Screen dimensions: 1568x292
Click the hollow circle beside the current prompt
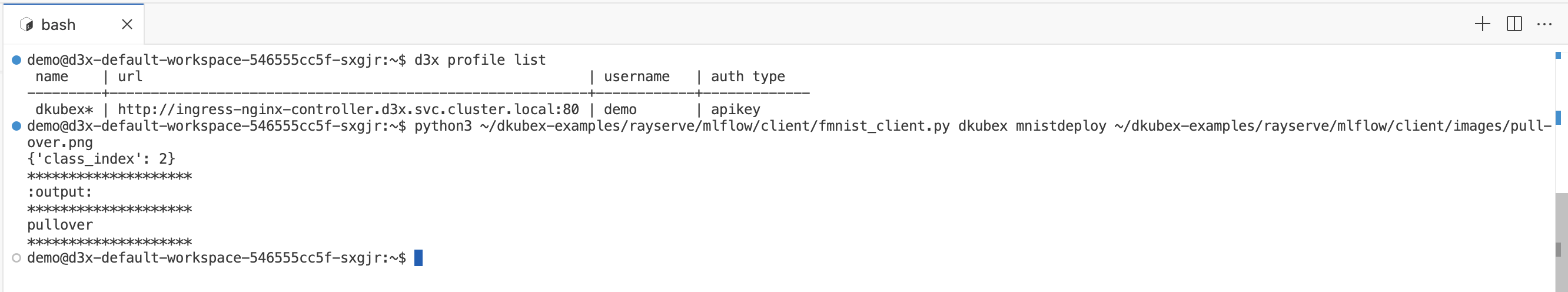[16, 258]
